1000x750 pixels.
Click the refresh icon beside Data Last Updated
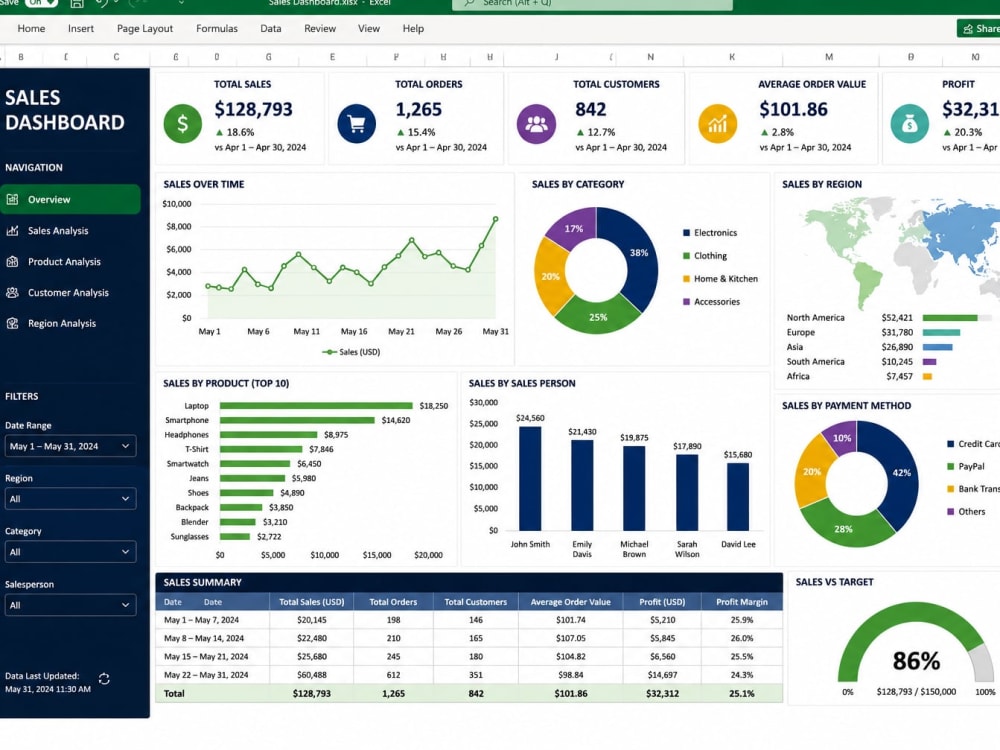(104, 679)
